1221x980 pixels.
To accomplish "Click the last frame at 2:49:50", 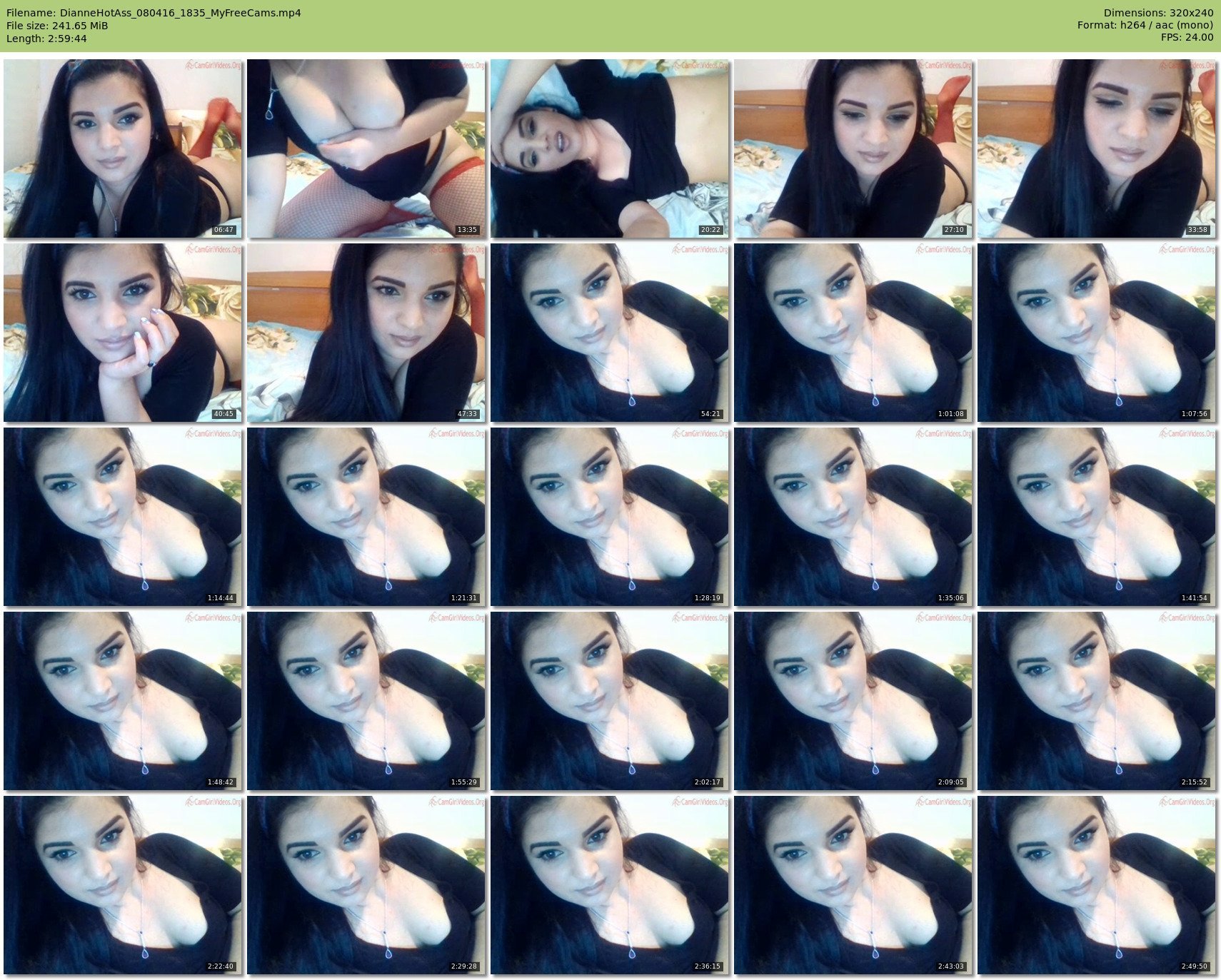I will pyautogui.click(x=1096, y=884).
